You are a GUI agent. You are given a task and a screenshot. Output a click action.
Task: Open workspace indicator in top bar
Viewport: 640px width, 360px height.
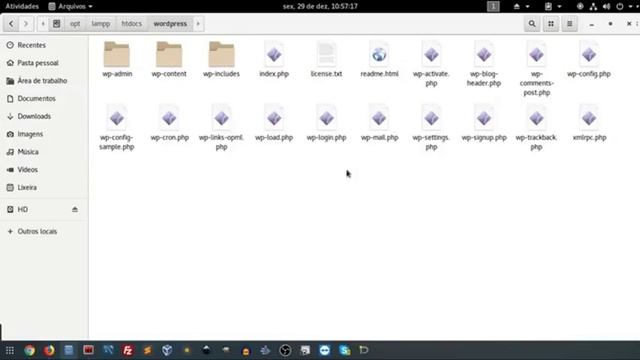click(x=493, y=6)
